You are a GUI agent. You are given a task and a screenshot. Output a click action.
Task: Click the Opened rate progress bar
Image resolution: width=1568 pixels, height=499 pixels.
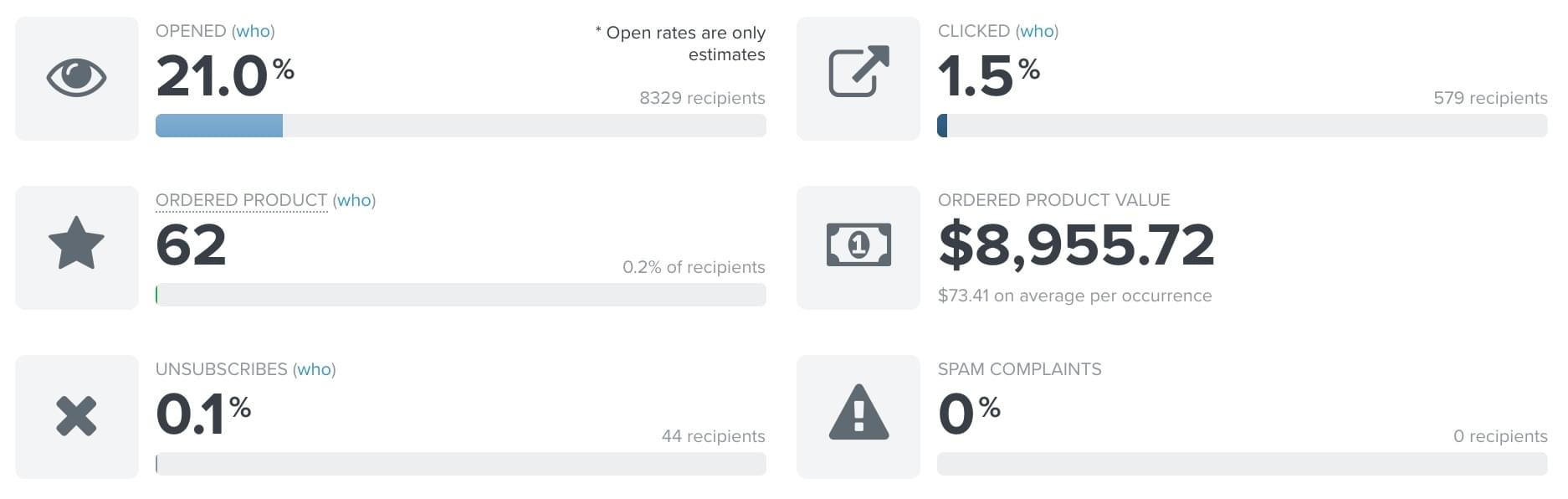(460, 126)
